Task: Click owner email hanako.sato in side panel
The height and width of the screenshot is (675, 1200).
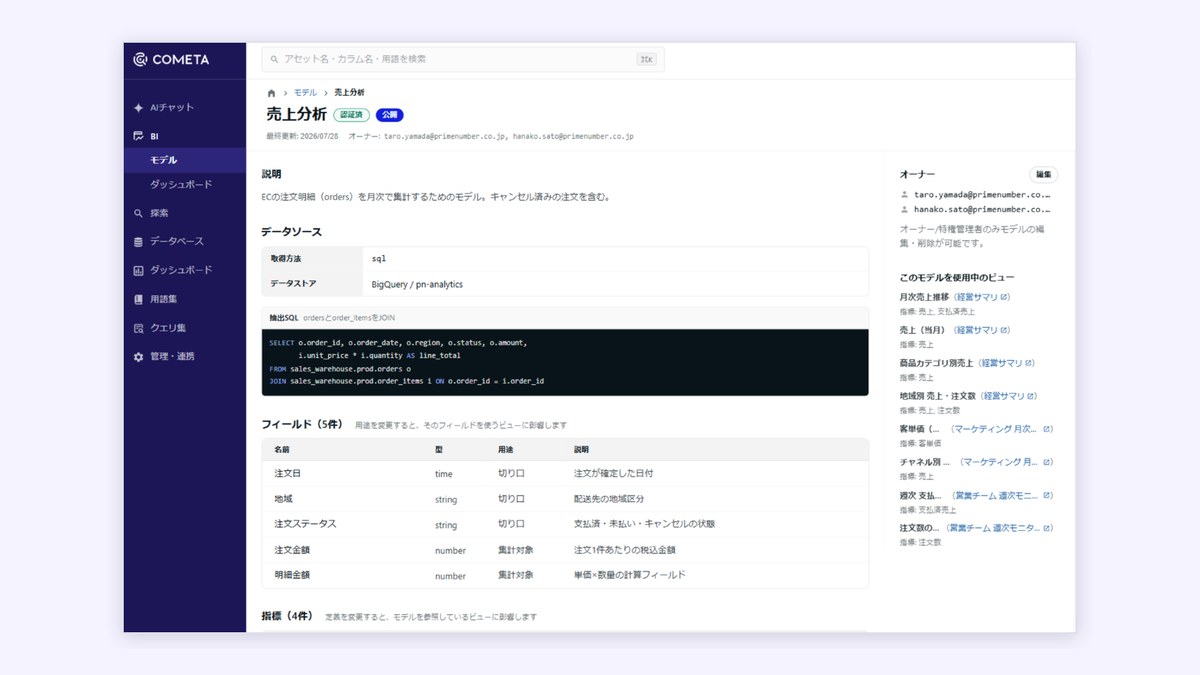Action: pyautogui.click(x=983, y=210)
